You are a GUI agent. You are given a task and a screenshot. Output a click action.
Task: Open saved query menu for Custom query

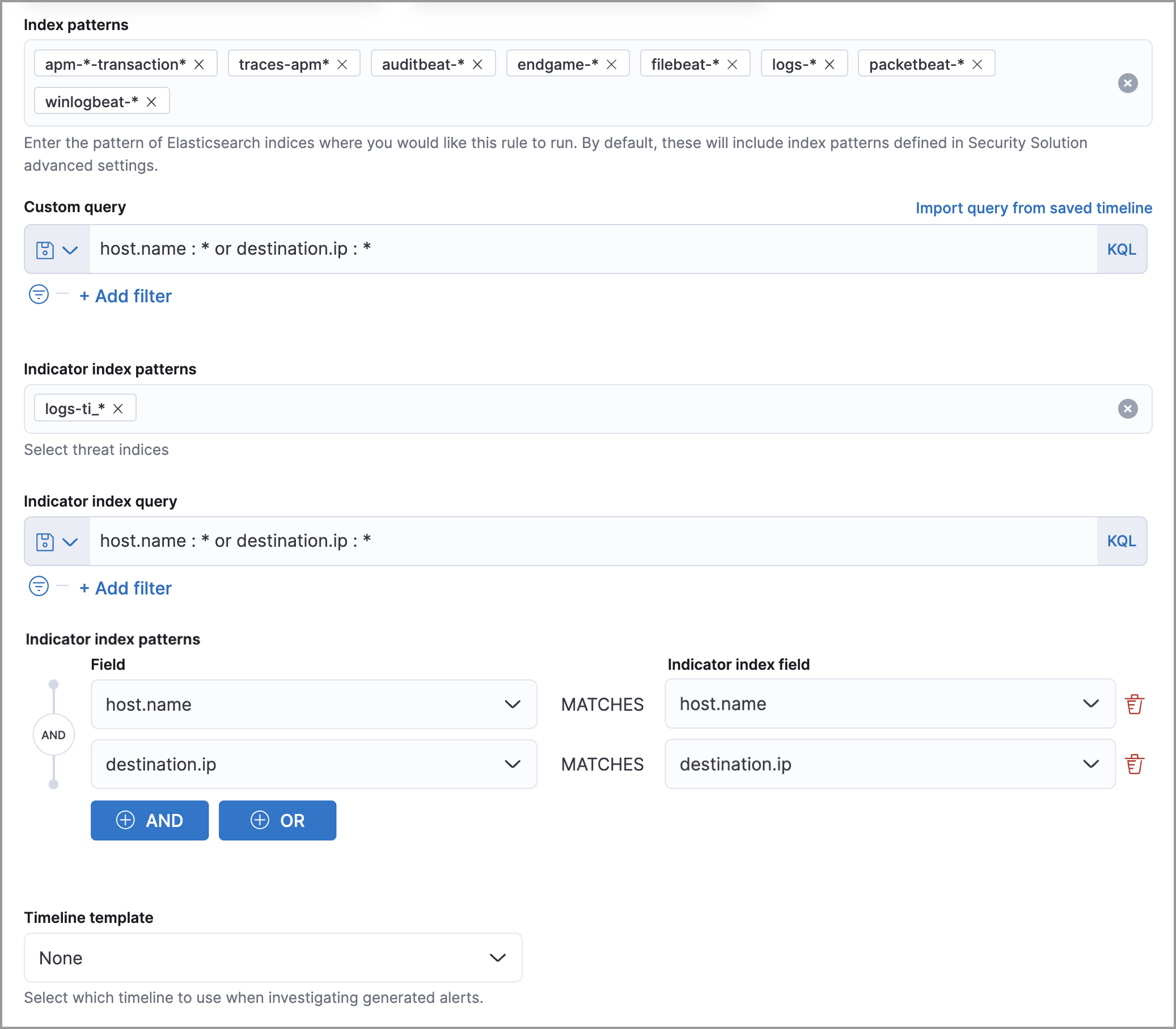(57, 249)
